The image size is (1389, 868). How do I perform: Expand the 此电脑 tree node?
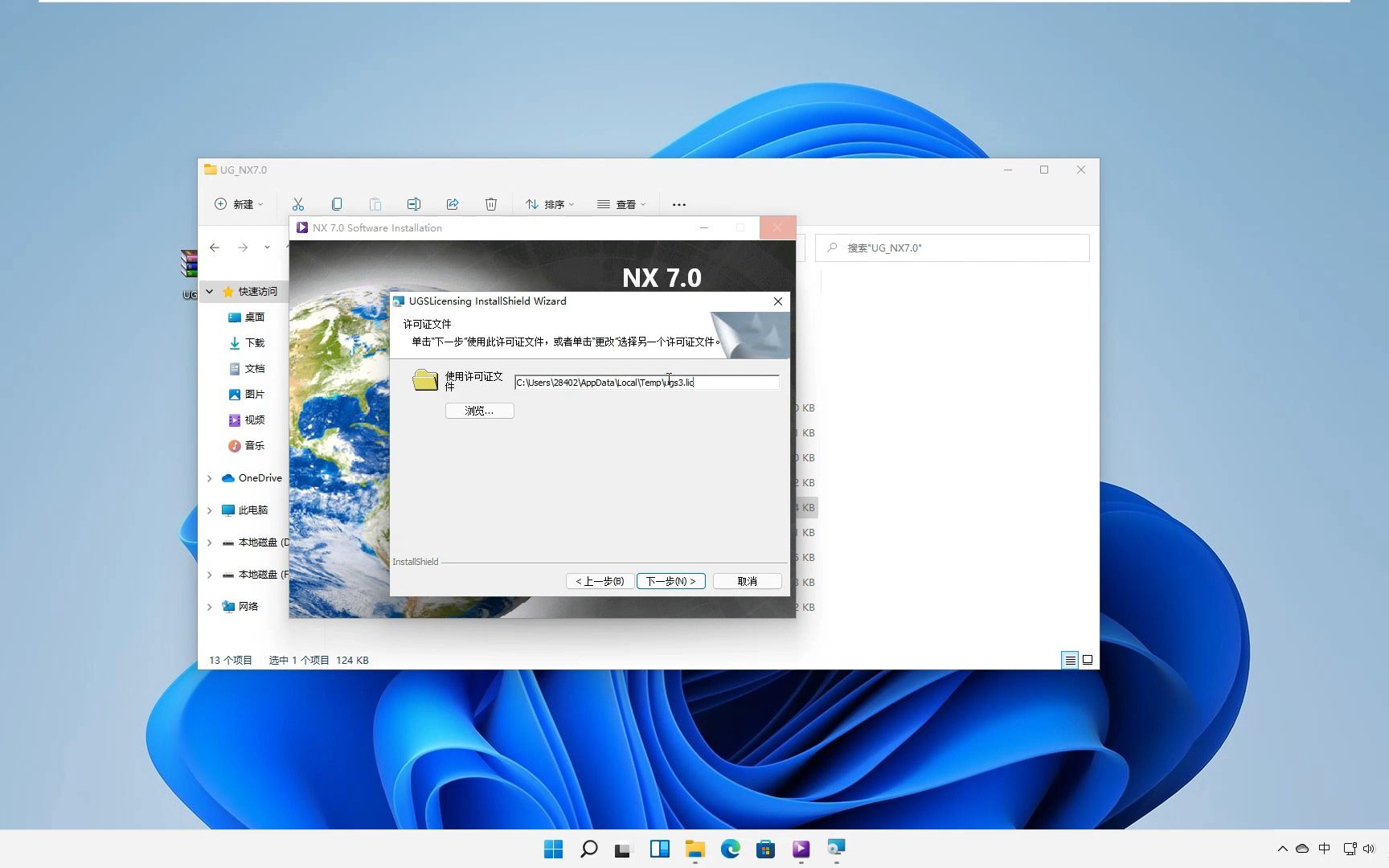(210, 510)
